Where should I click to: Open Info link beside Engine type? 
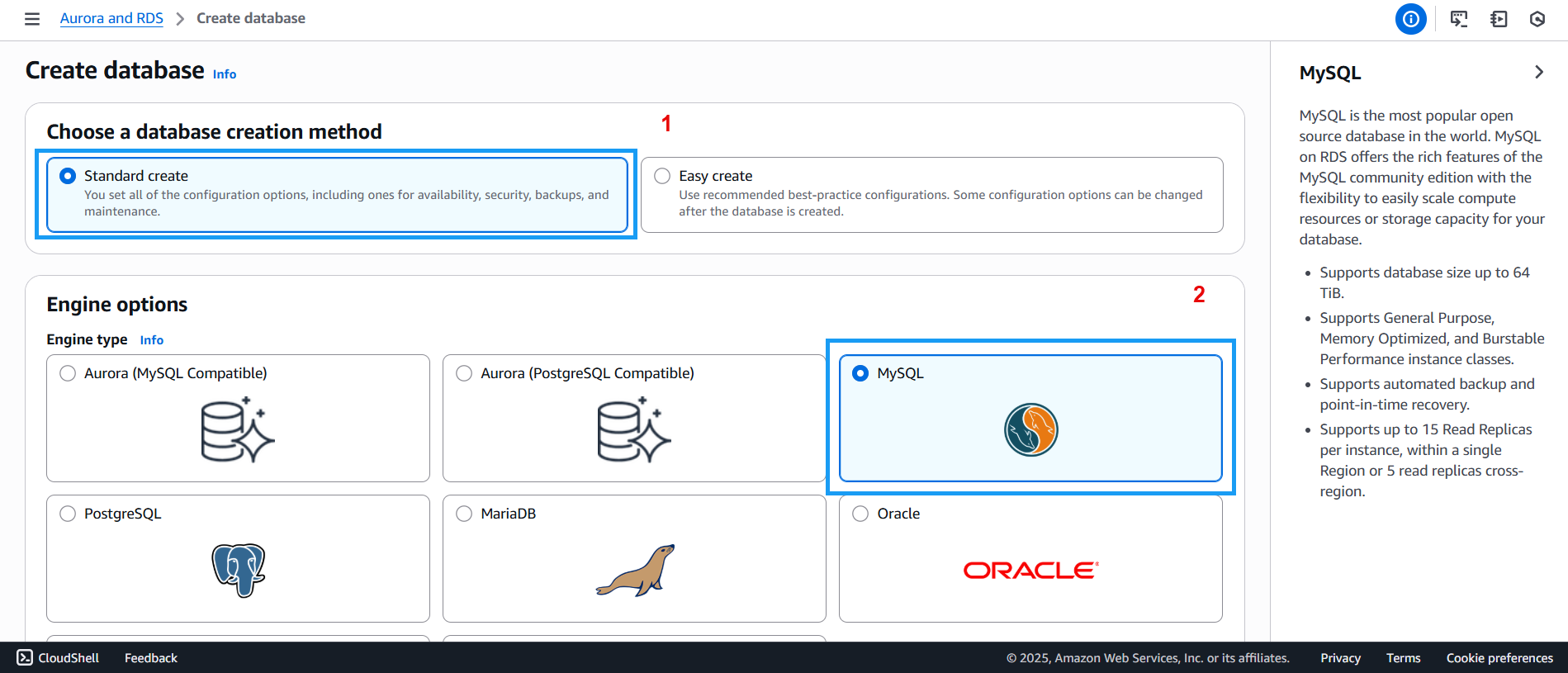tap(152, 340)
